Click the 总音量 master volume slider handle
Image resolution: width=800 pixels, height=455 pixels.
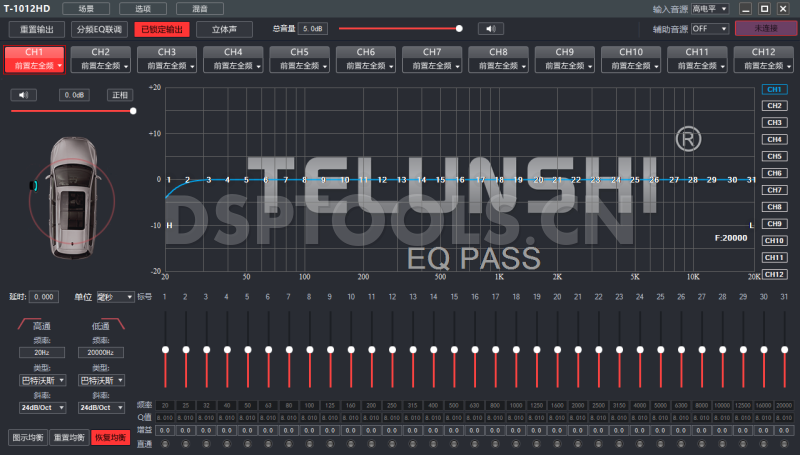(459, 29)
